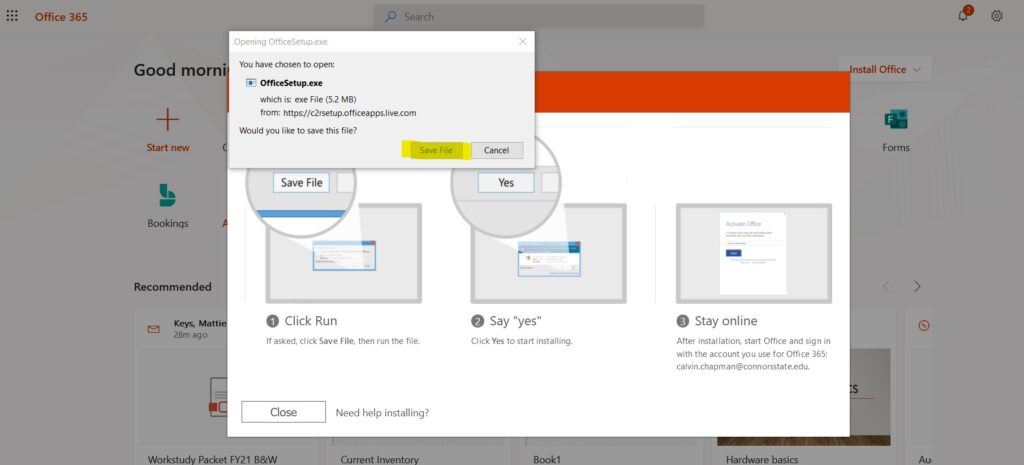The height and width of the screenshot is (465, 1024).
Task: Go to next recommended items arrow
Action: pyautogui.click(x=917, y=286)
